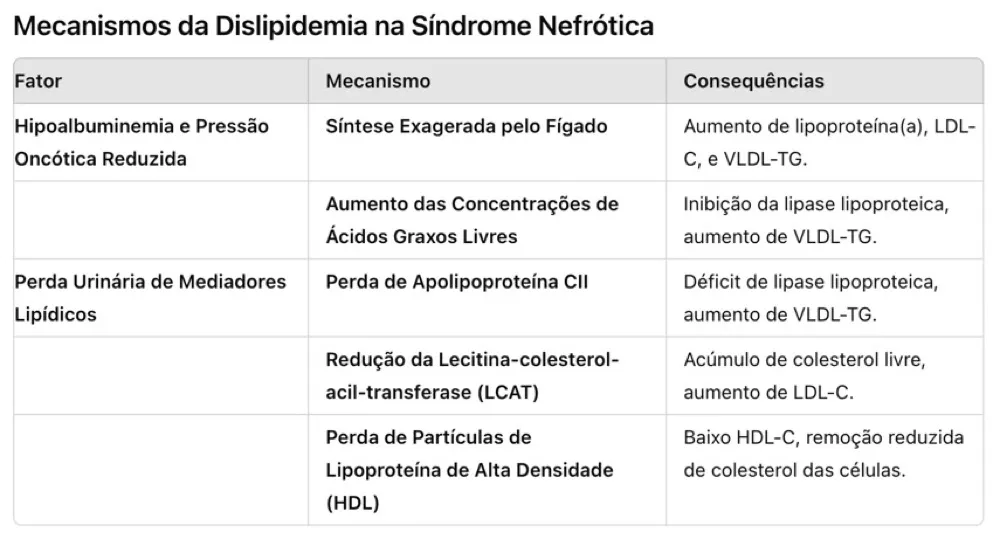The image size is (1000, 540).
Task: Select the Mecanismo column header
Action: tap(378, 81)
